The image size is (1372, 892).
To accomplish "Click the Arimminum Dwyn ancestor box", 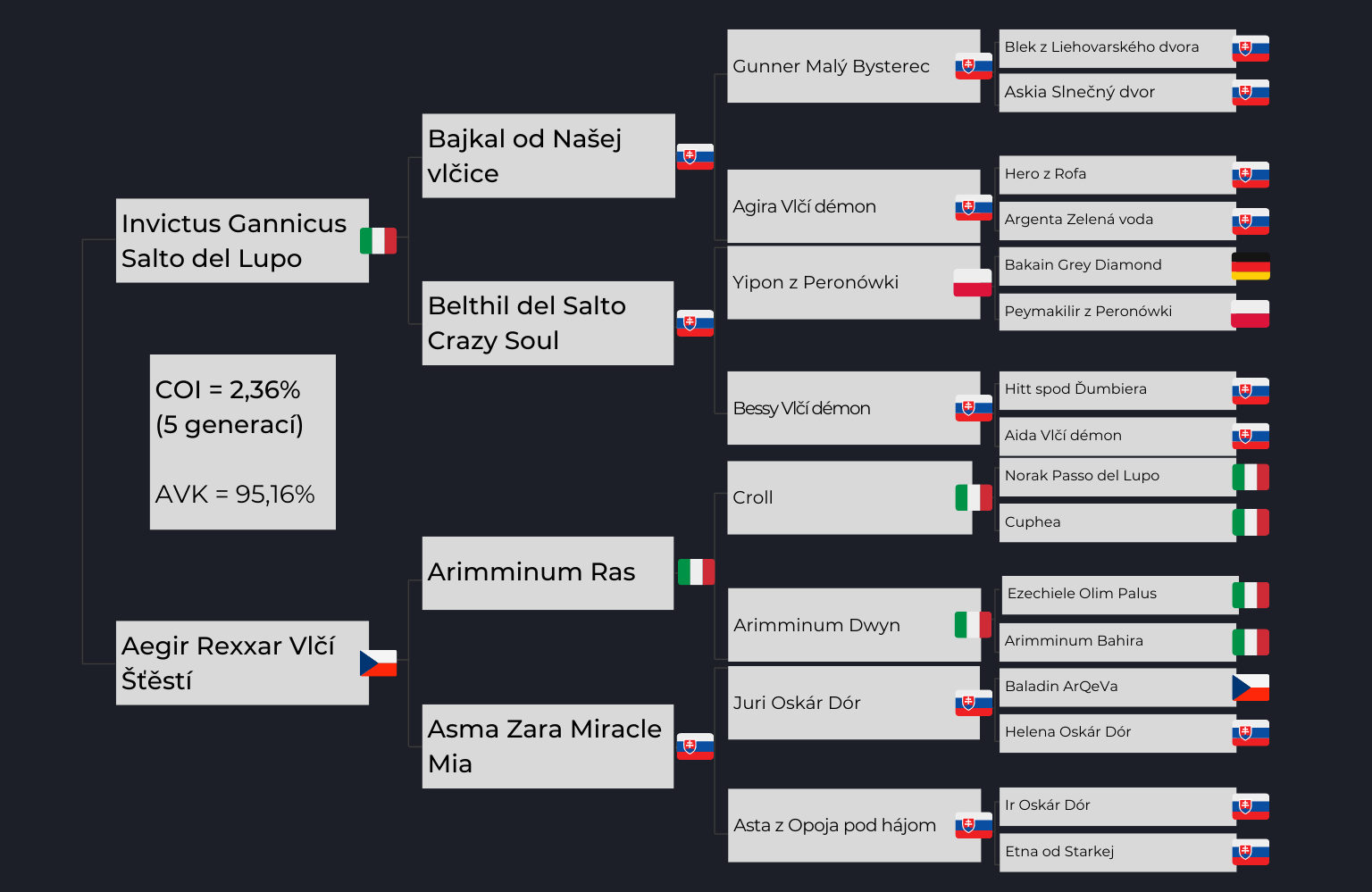I will pyautogui.click(x=854, y=625).
